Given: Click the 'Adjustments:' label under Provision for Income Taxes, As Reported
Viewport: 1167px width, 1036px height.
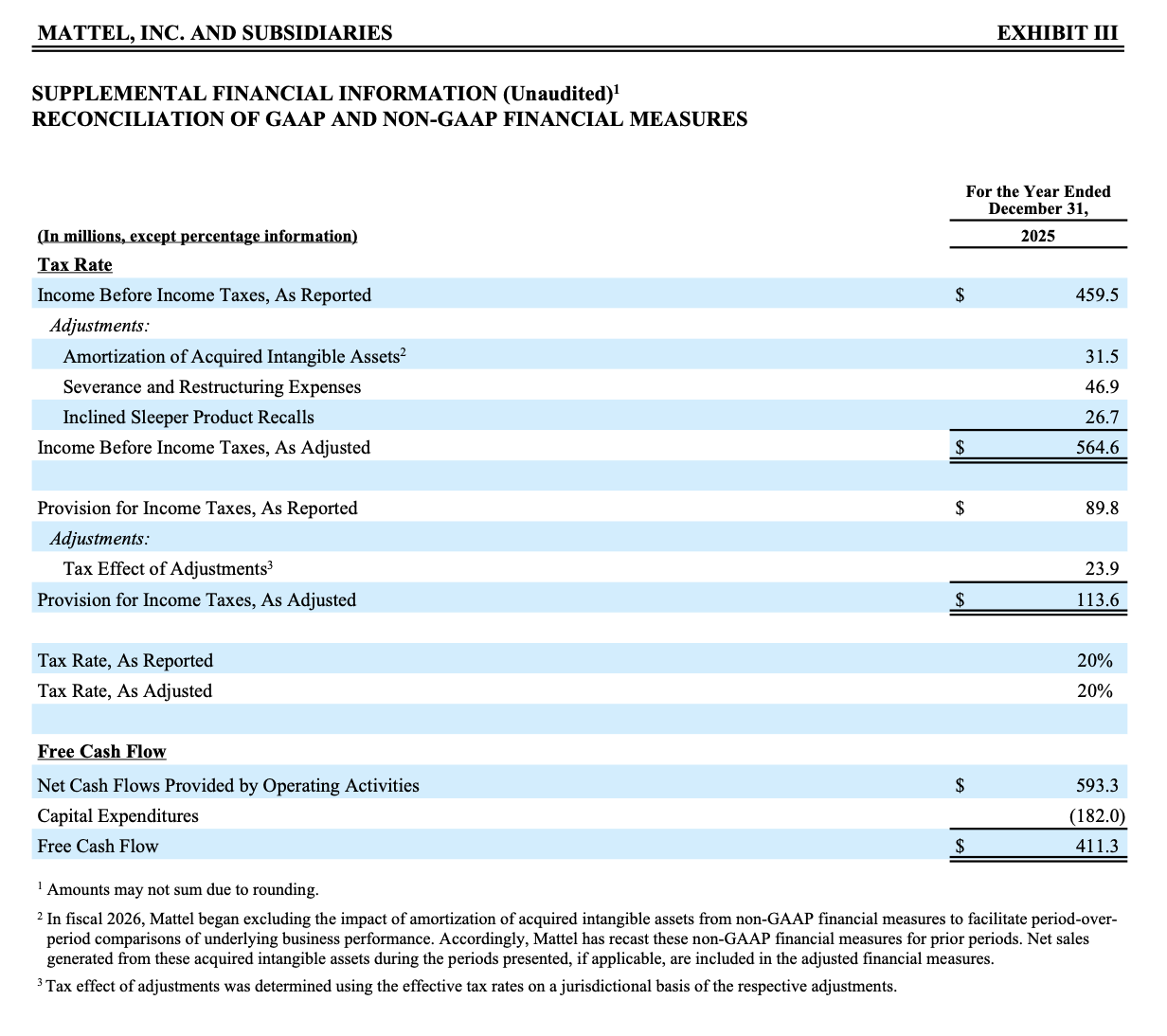Looking at the screenshot, I should click(99, 539).
